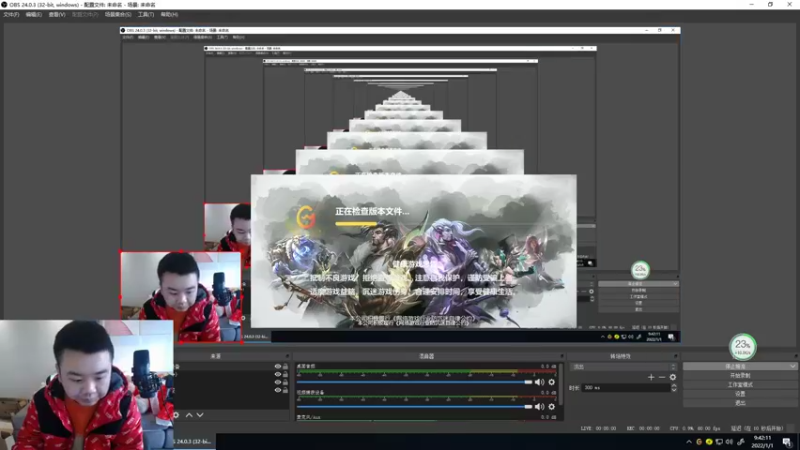
Task: Toggle lock icon of third source row
Action: (285, 382)
